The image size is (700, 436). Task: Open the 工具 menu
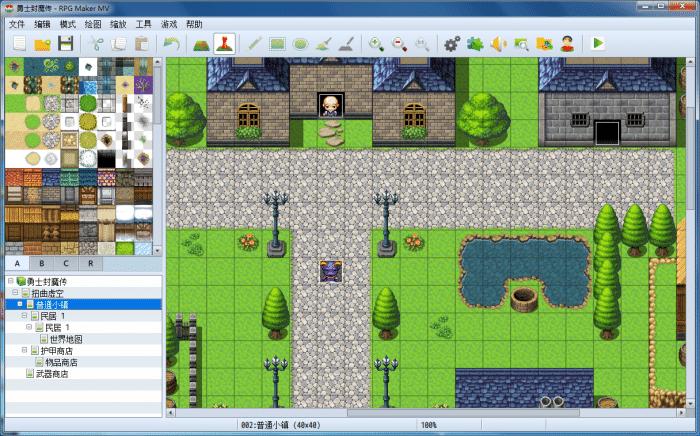[x=143, y=24]
